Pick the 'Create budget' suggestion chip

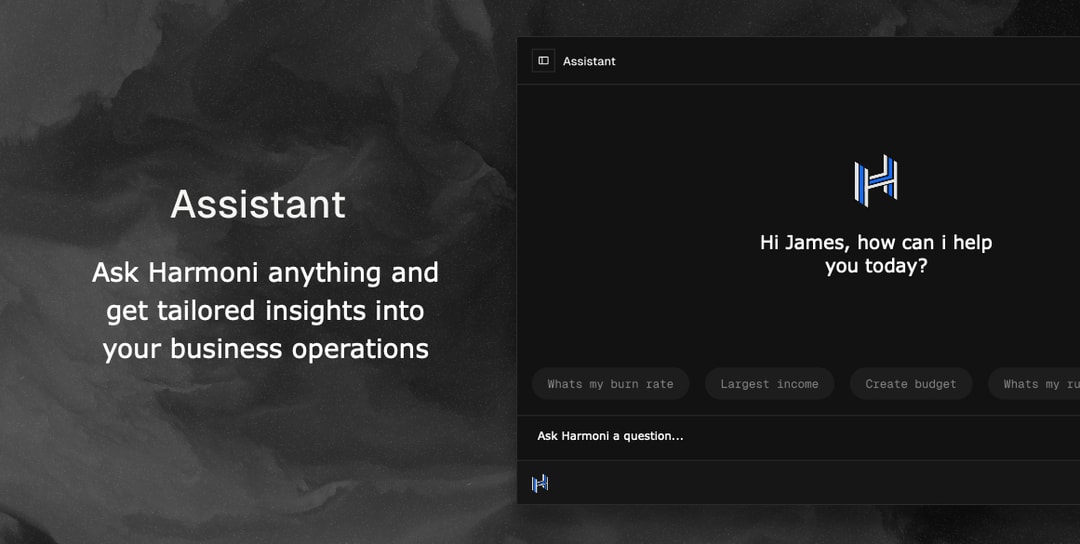911,384
